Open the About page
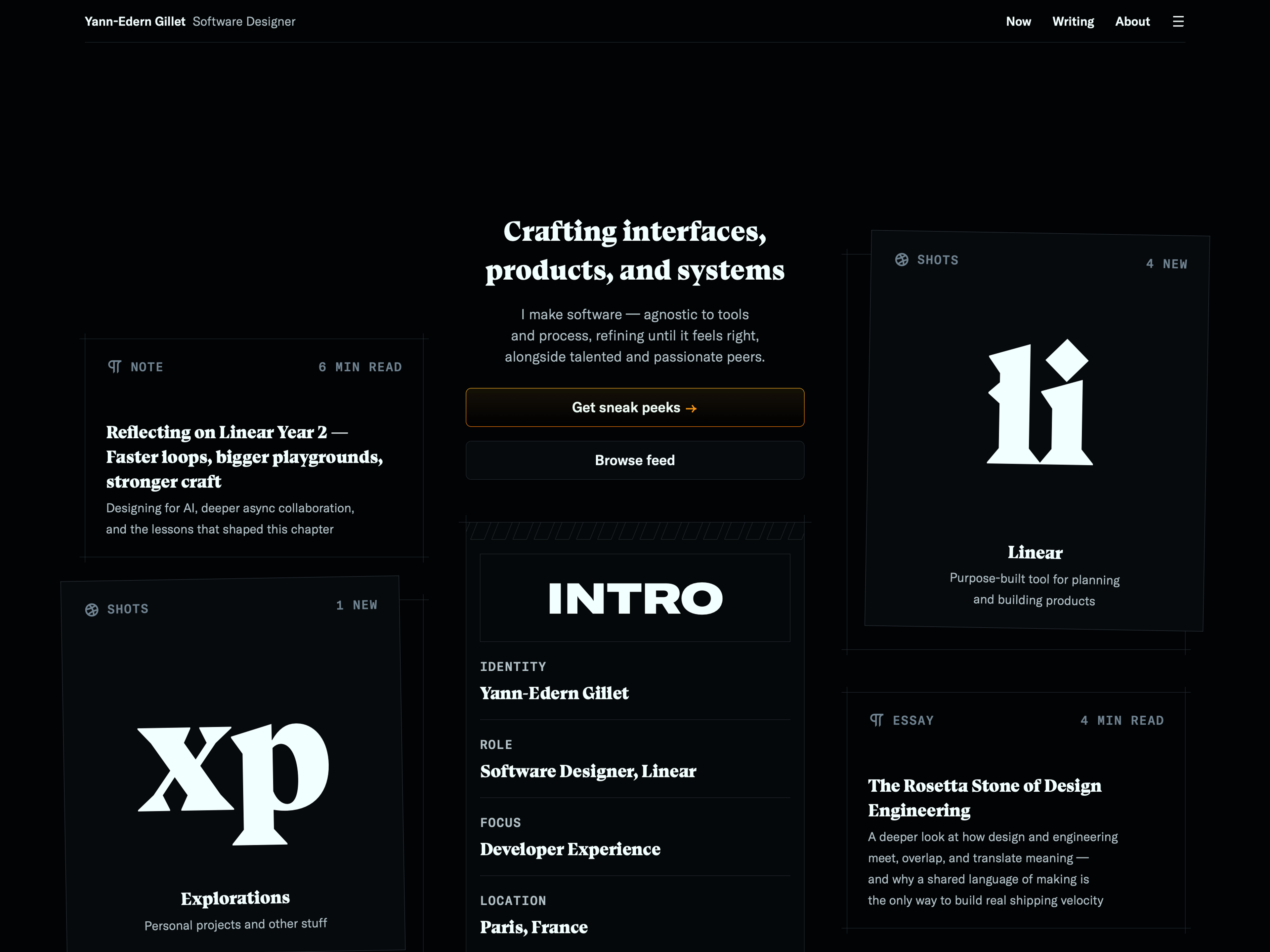This screenshot has height=952, width=1270. tap(1132, 22)
